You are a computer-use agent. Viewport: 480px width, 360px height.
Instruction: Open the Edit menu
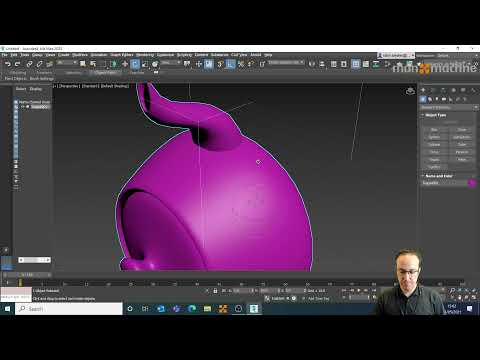[x=14, y=55]
